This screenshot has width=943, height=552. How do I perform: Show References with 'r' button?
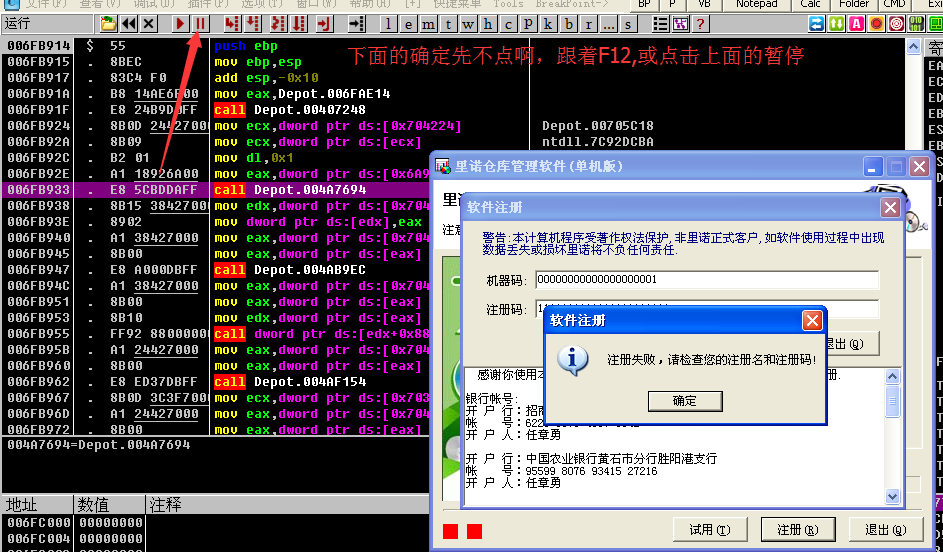pos(588,24)
